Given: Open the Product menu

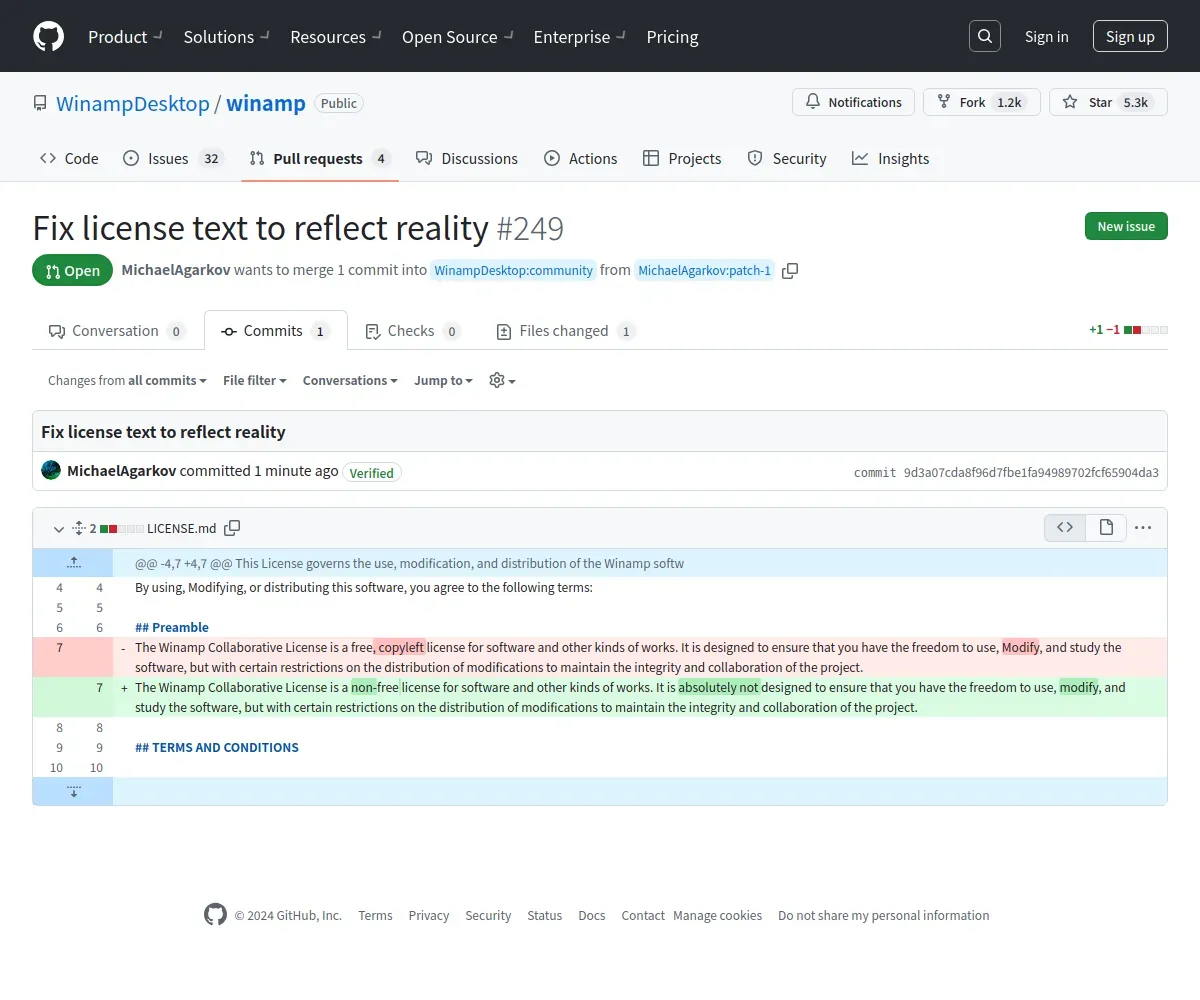Looking at the screenshot, I should click(125, 36).
